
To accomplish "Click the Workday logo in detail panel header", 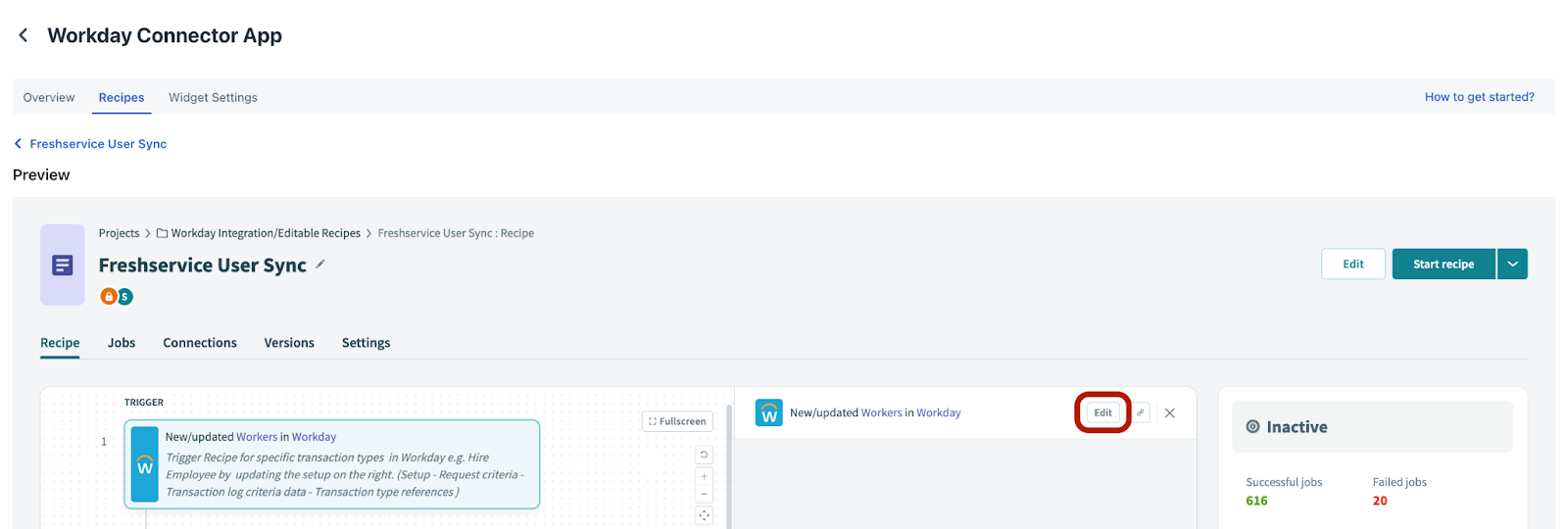I will pyautogui.click(x=769, y=412).
